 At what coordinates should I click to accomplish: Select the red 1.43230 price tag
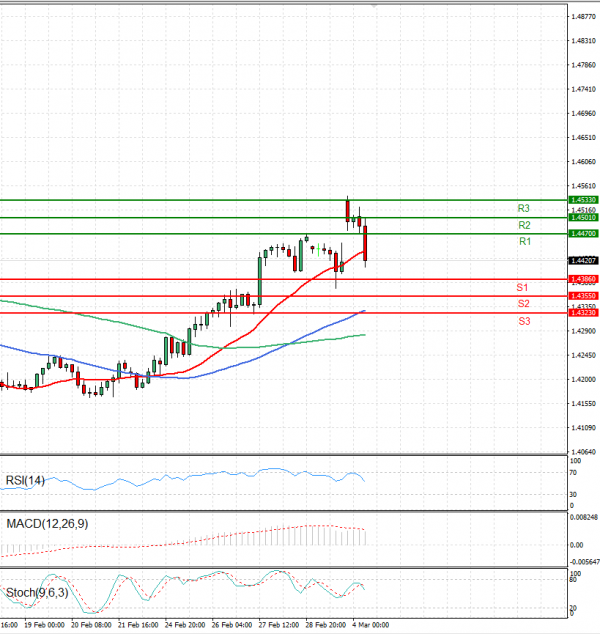click(x=583, y=313)
